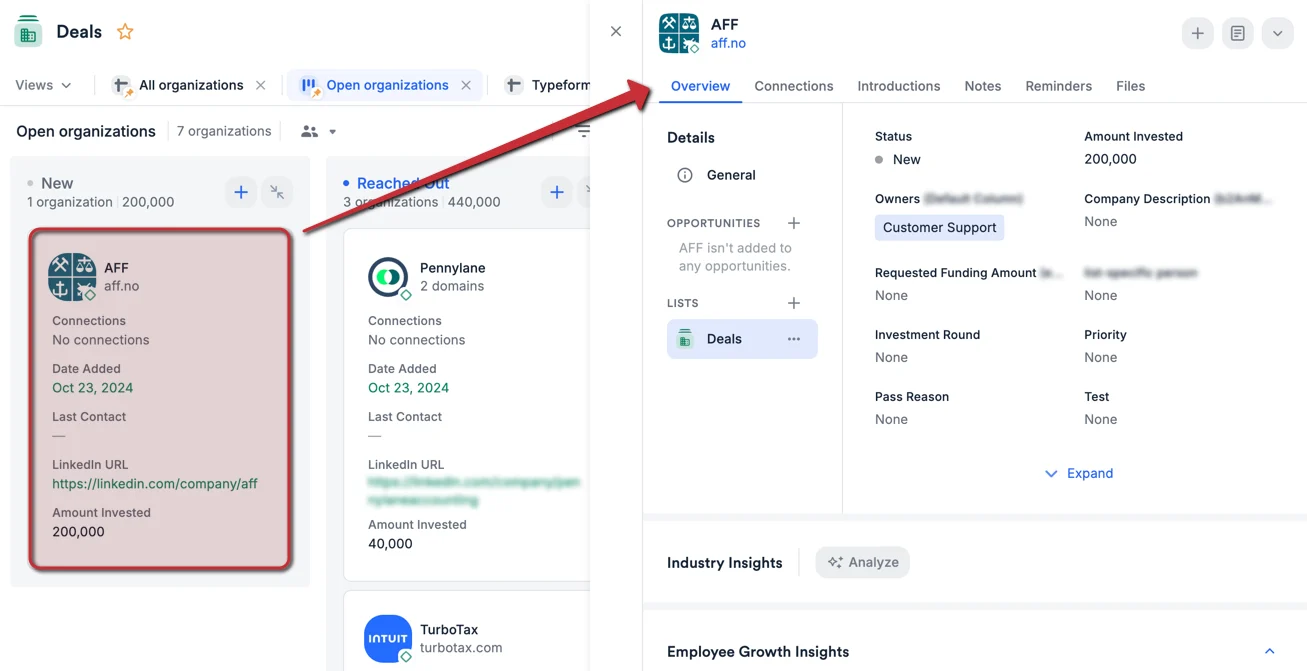Open the Introductions tab
The height and width of the screenshot is (671, 1307).
tap(898, 86)
